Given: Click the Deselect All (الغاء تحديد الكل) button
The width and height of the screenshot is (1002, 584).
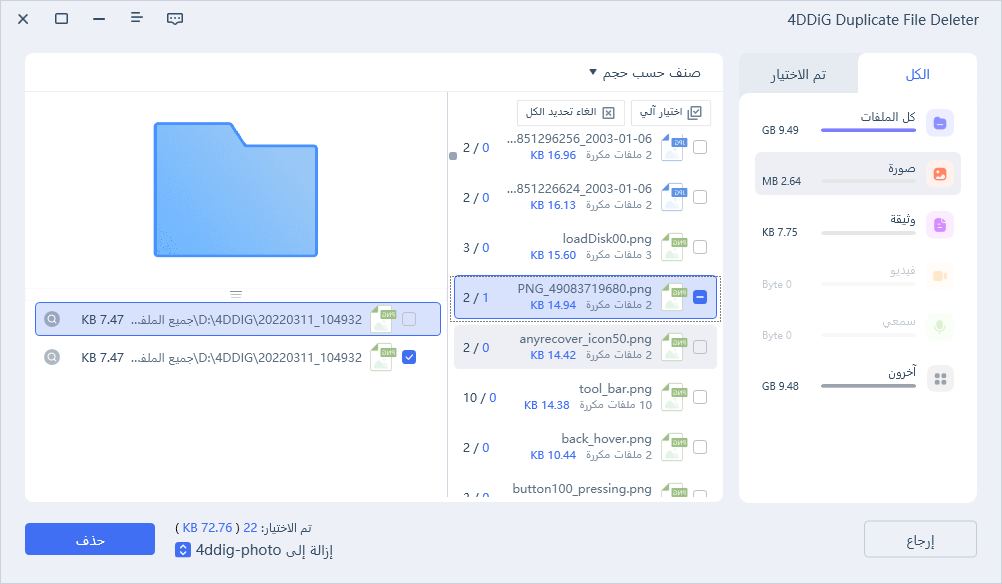Looking at the screenshot, I should point(570,112).
